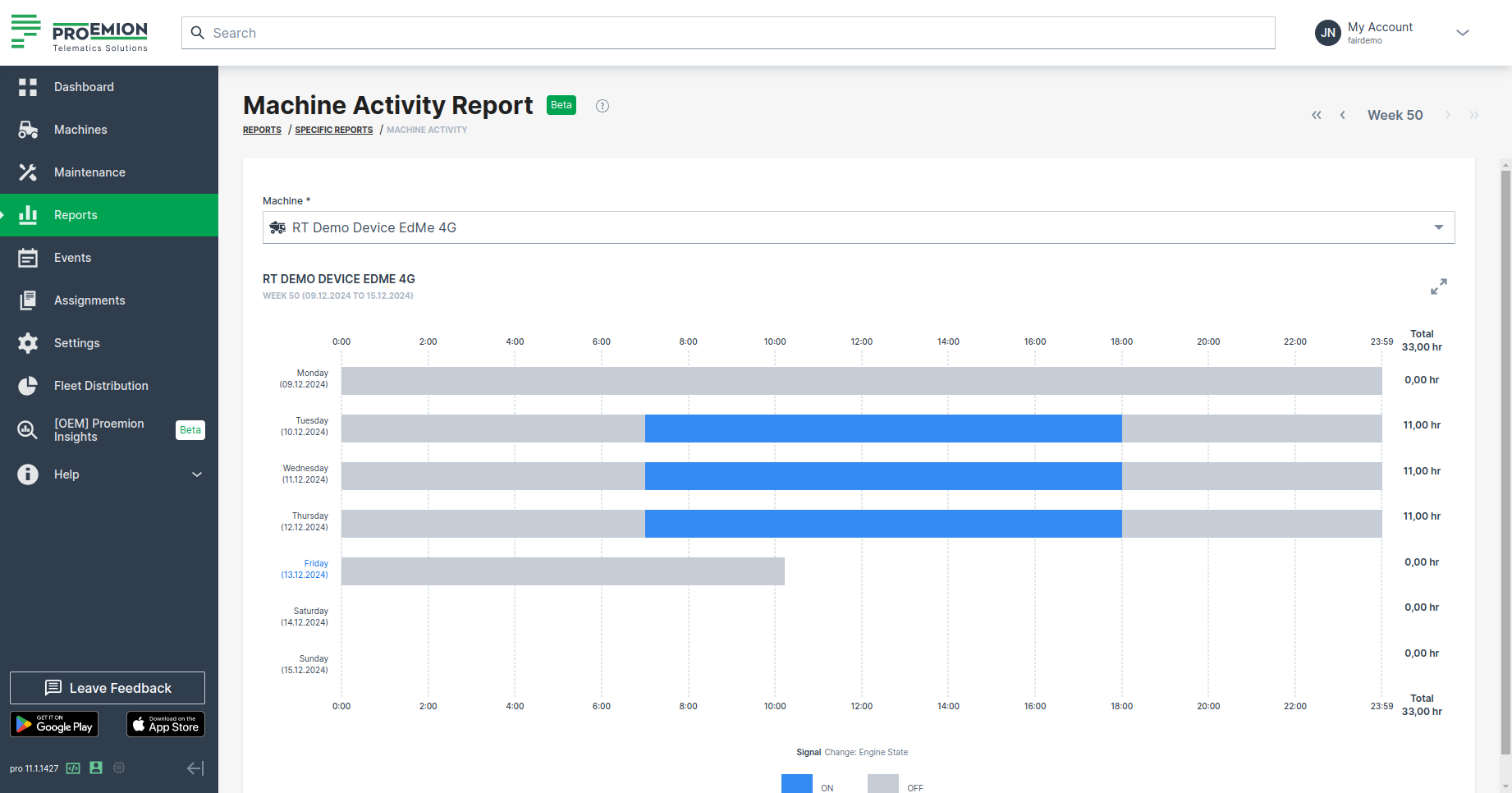
Task: Toggle the OFF signal legend swatch
Action: tap(882, 784)
